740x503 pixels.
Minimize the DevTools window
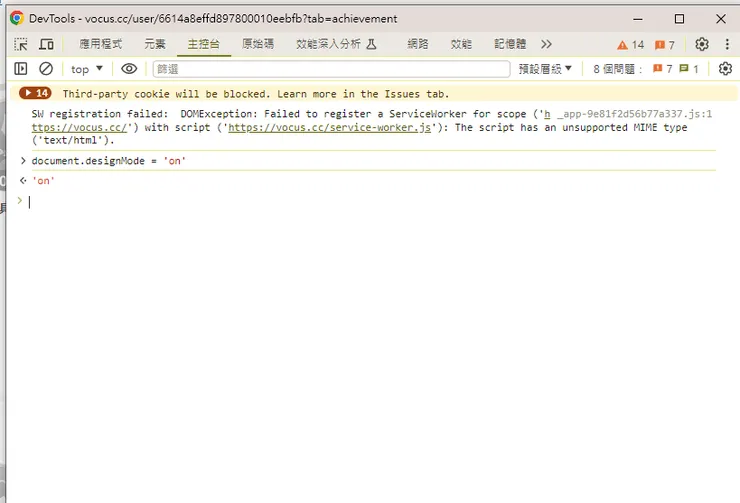point(638,19)
